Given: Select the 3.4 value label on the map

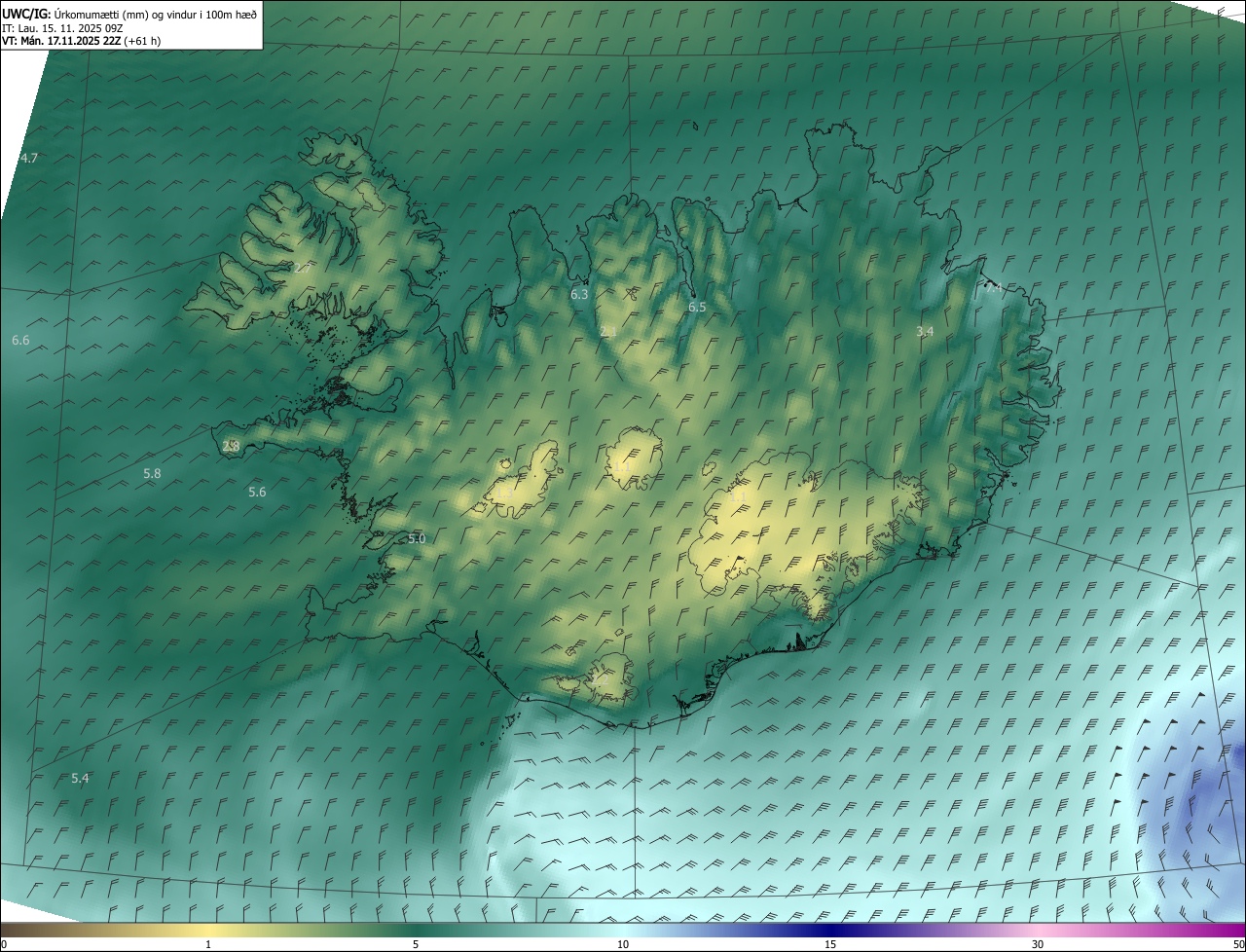Looking at the screenshot, I should coord(925,331).
